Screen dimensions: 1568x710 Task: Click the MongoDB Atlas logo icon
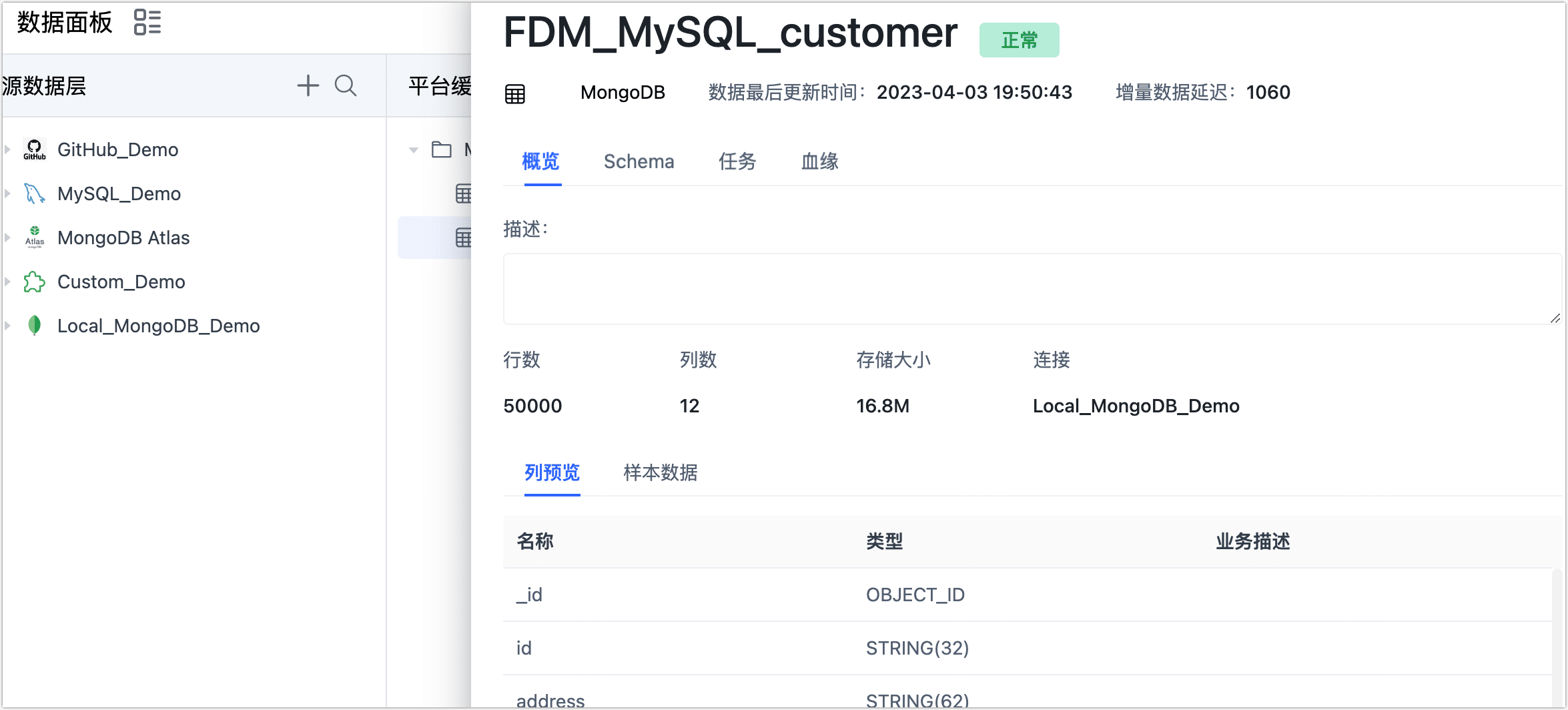point(34,238)
